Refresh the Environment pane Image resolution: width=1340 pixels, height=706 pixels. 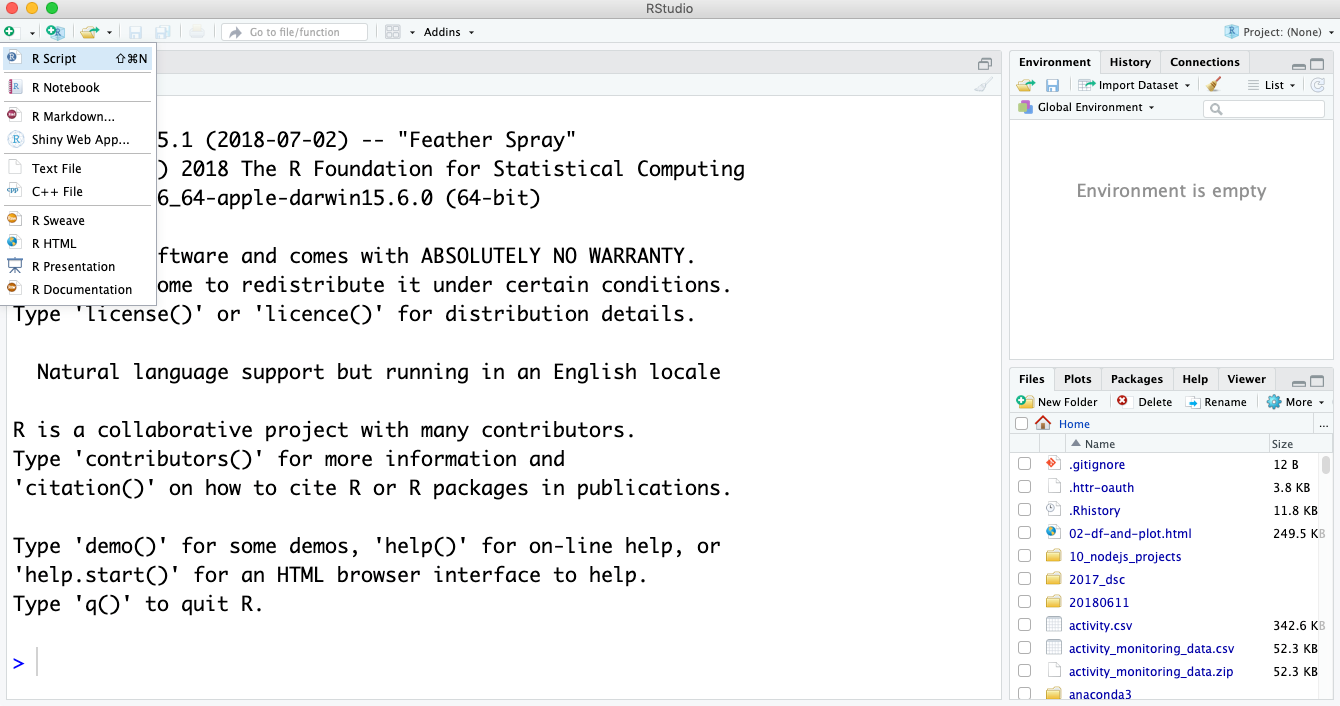click(1318, 85)
